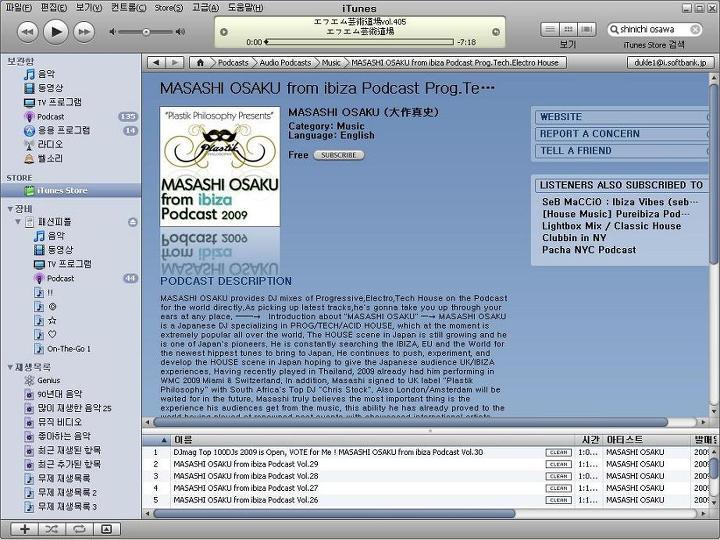Sort episodes by 아티스트 column
720x540 pixels.
(x=646, y=440)
